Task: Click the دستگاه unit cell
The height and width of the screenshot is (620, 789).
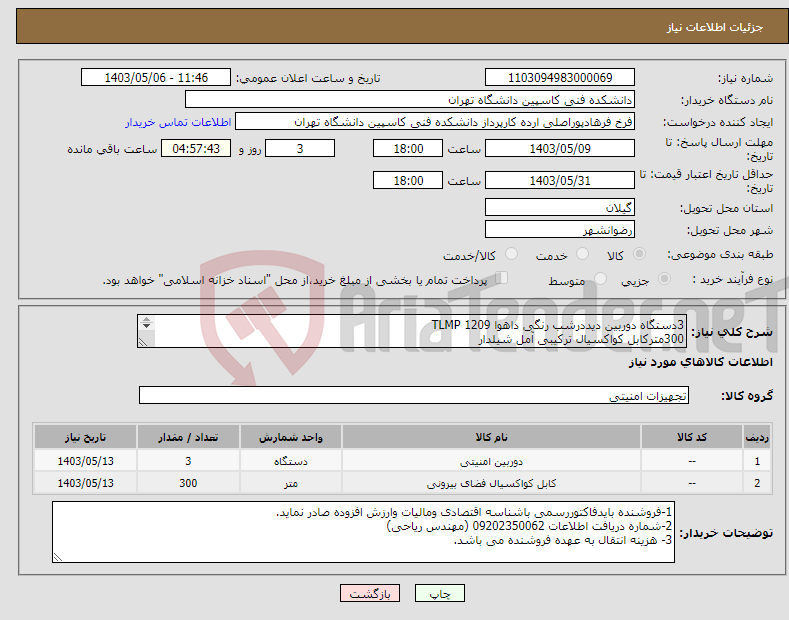Action: pos(291,461)
